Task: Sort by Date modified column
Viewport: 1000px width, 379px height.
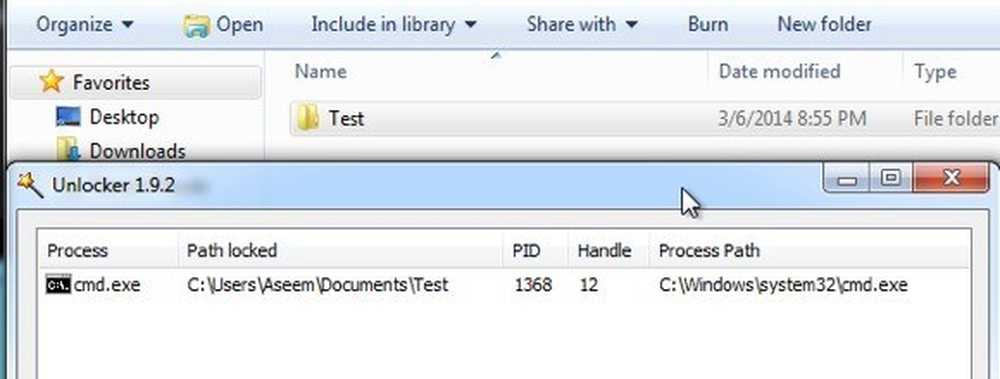Action: [805, 71]
